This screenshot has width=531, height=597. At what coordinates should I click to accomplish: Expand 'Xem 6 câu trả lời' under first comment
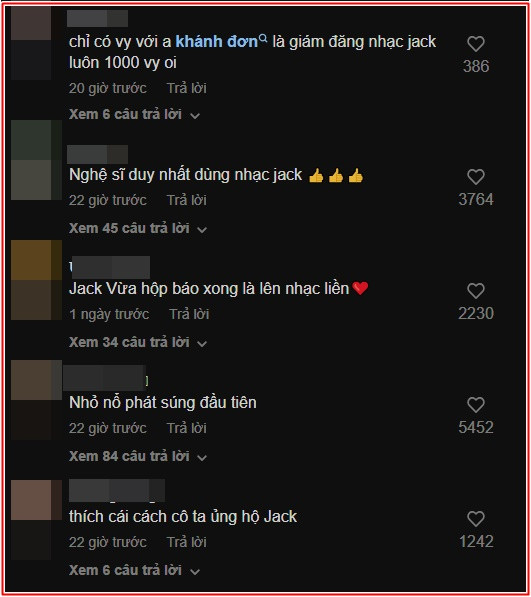pyautogui.click(x=134, y=114)
